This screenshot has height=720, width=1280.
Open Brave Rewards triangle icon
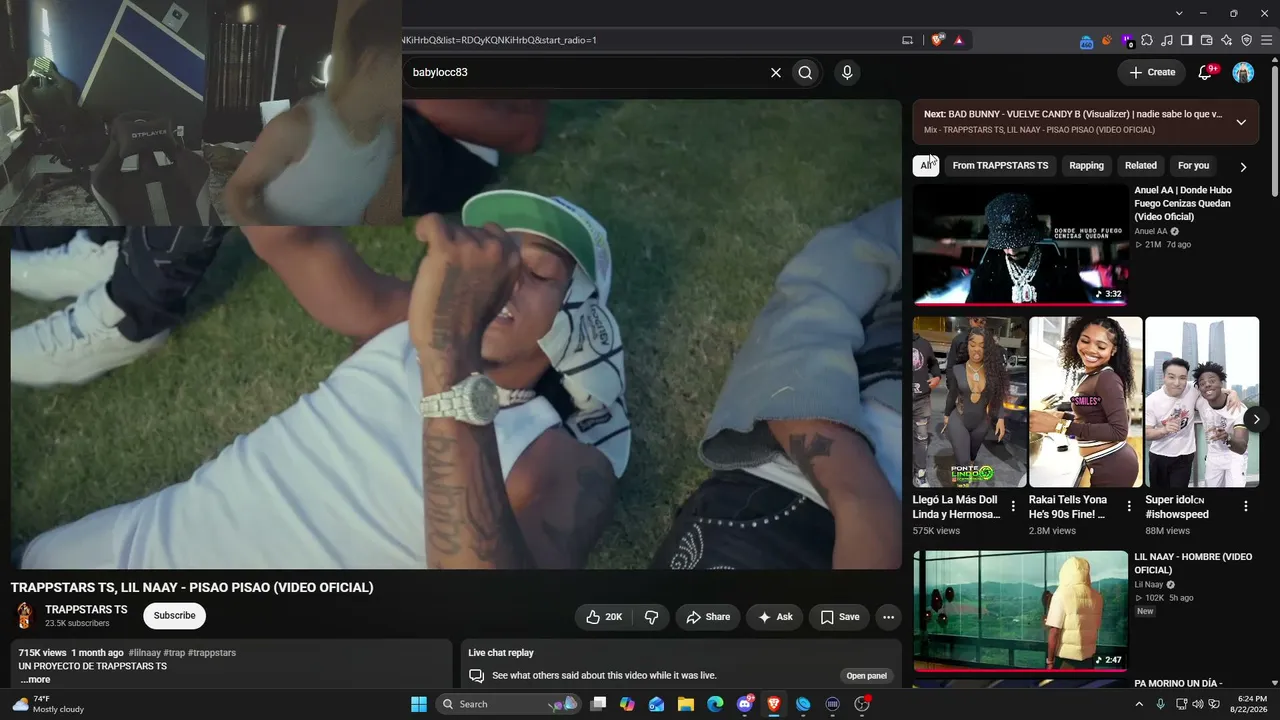(x=959, y=40)
